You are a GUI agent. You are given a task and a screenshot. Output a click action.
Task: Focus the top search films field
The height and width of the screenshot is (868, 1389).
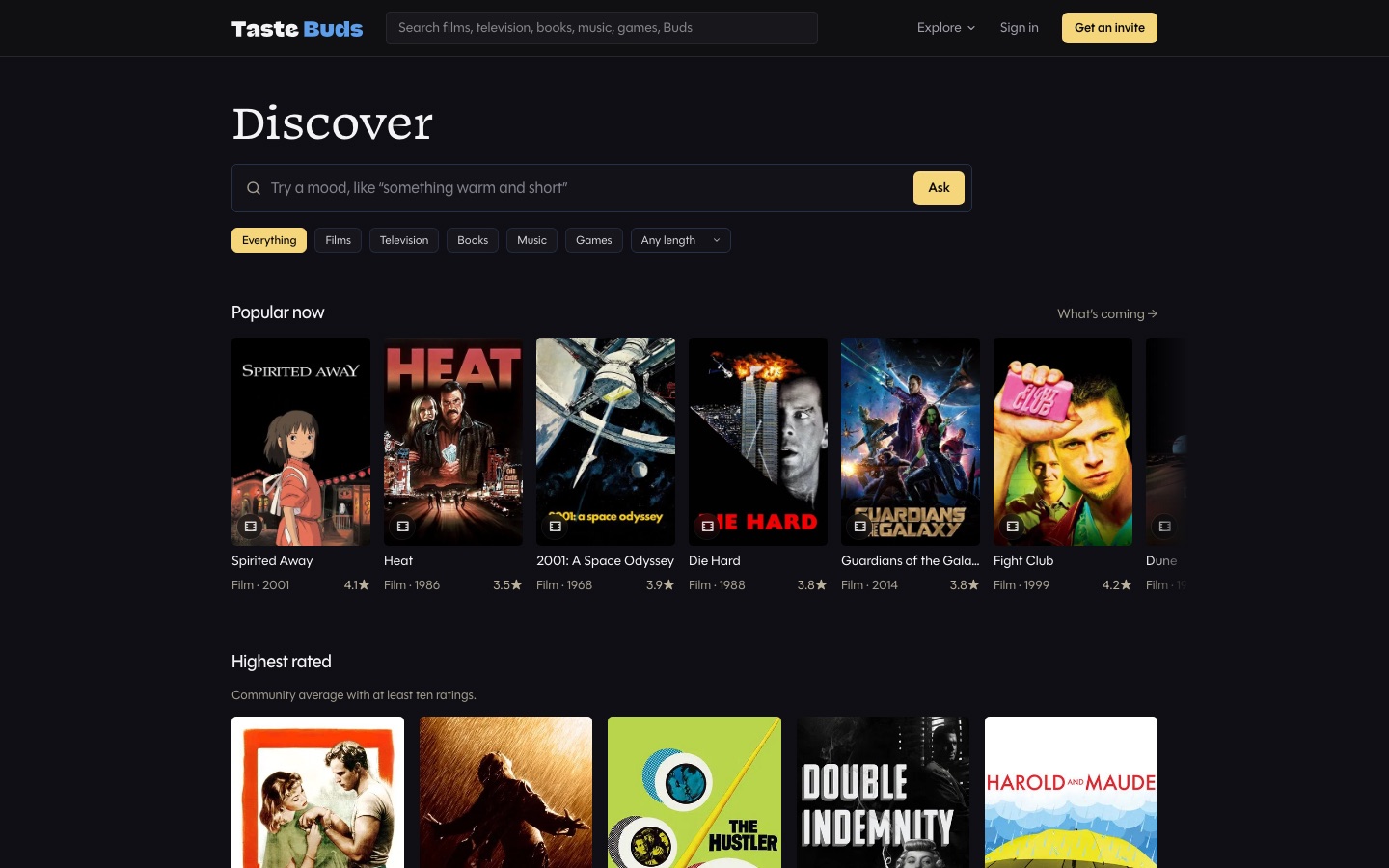(x=602, y=28)
